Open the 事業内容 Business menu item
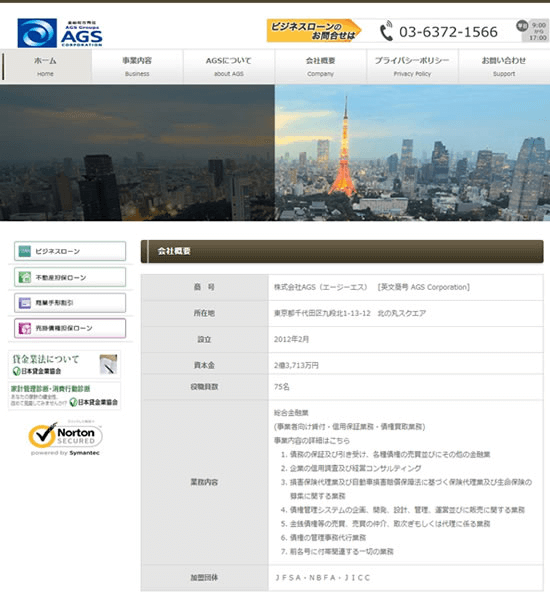 137,67
